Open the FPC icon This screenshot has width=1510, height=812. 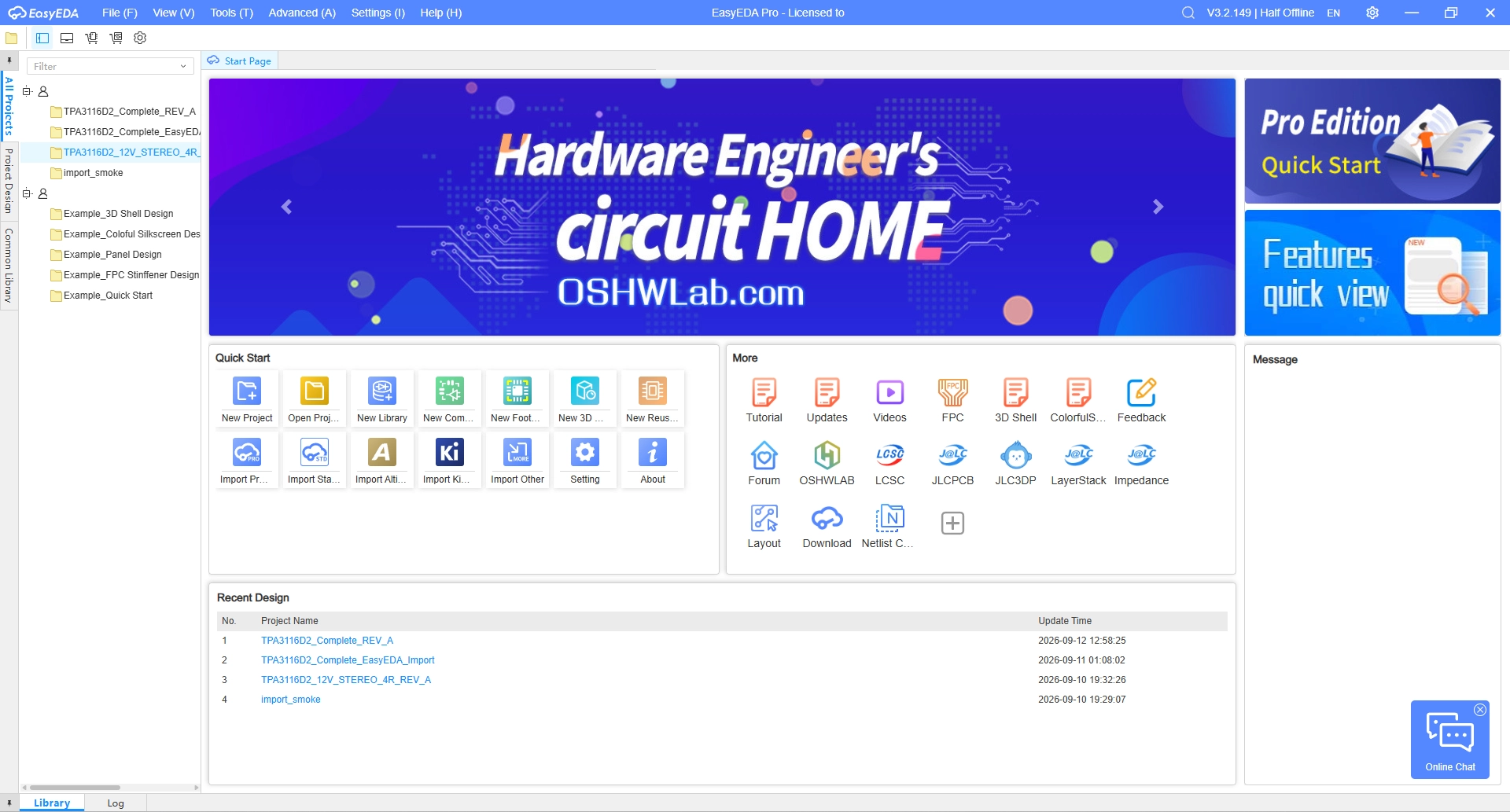pyautogui.click(x=953, y=392)
